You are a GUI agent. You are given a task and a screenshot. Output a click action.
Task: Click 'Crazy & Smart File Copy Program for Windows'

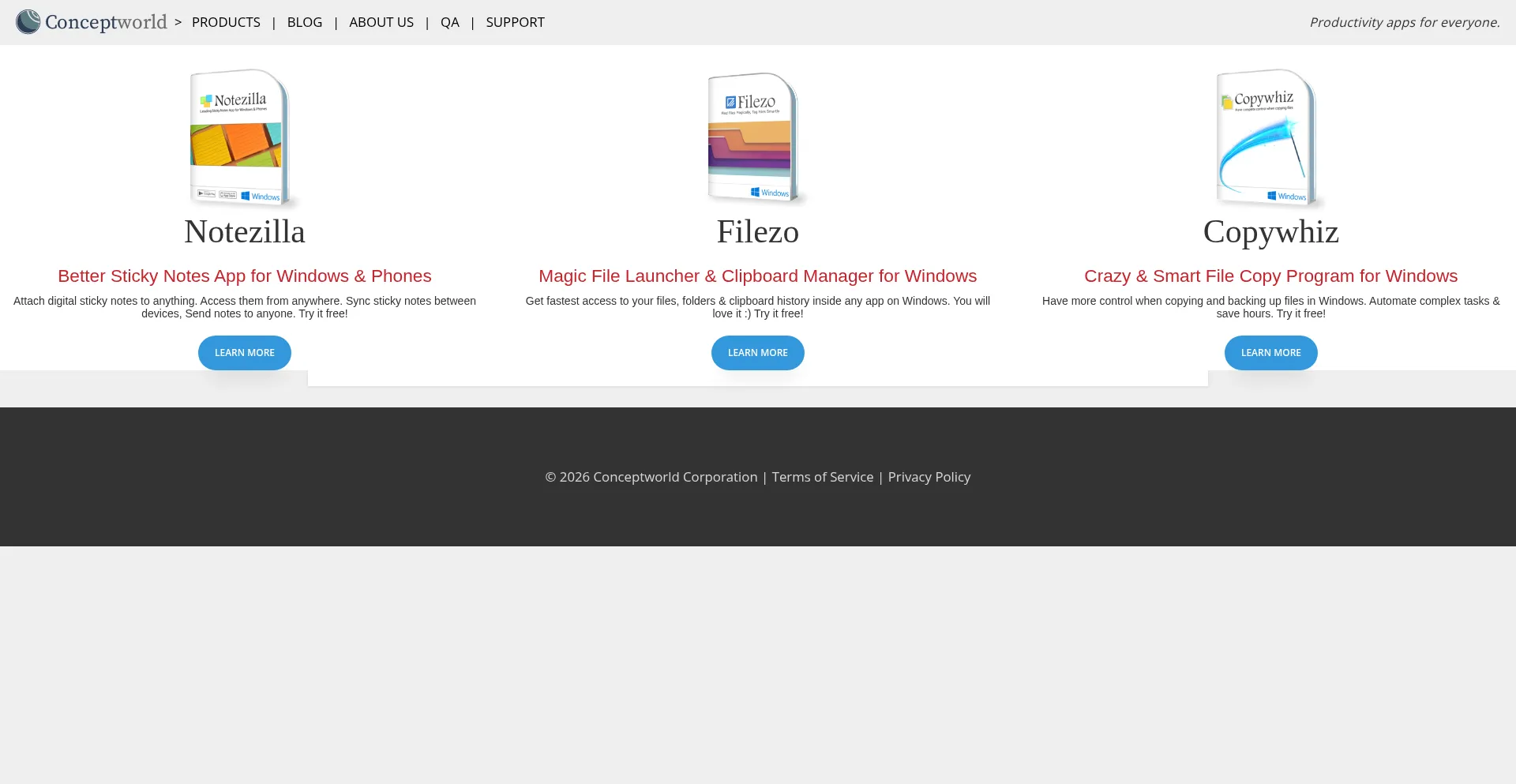coord(1271,276)
